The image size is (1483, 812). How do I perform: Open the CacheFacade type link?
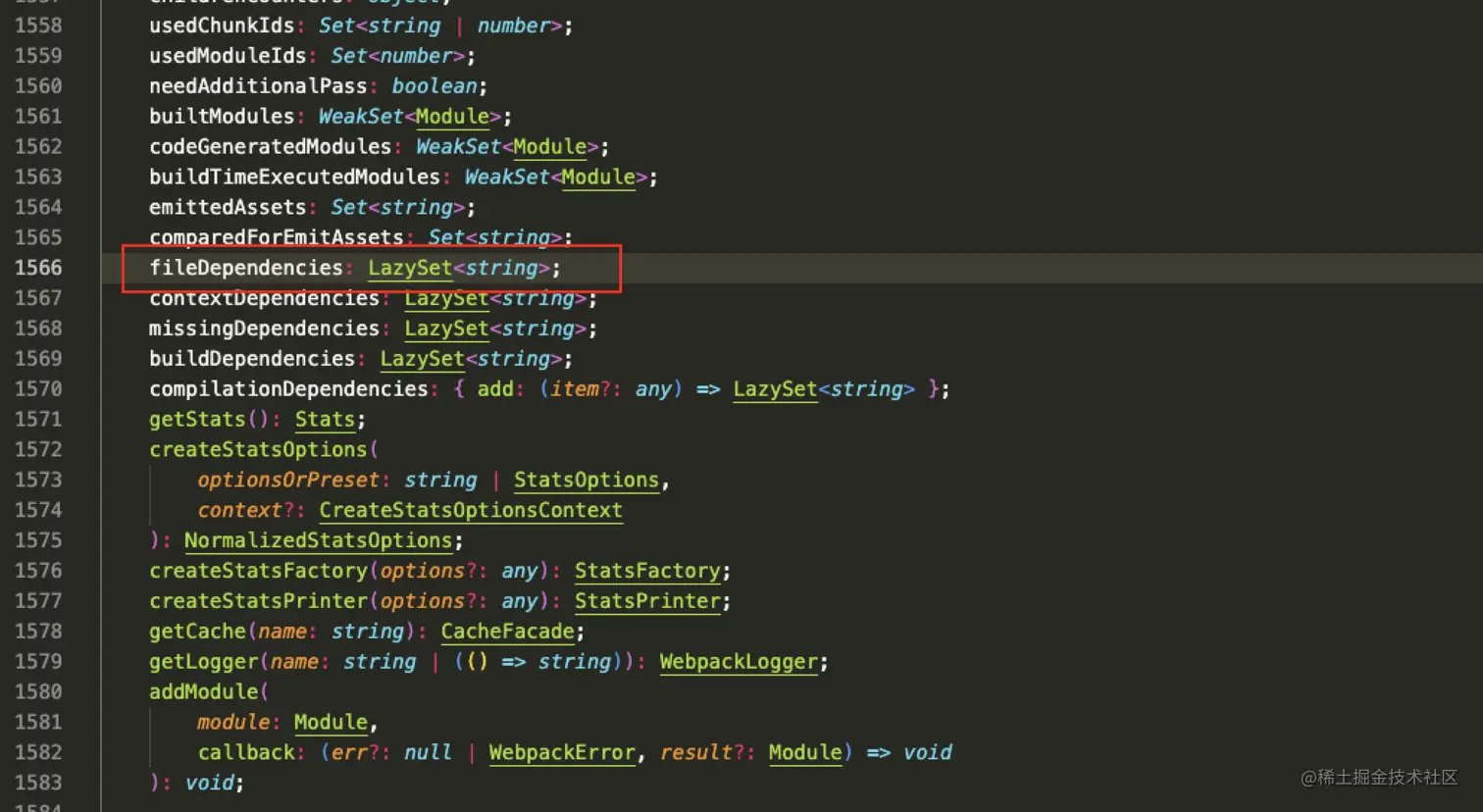pos(507,632)
